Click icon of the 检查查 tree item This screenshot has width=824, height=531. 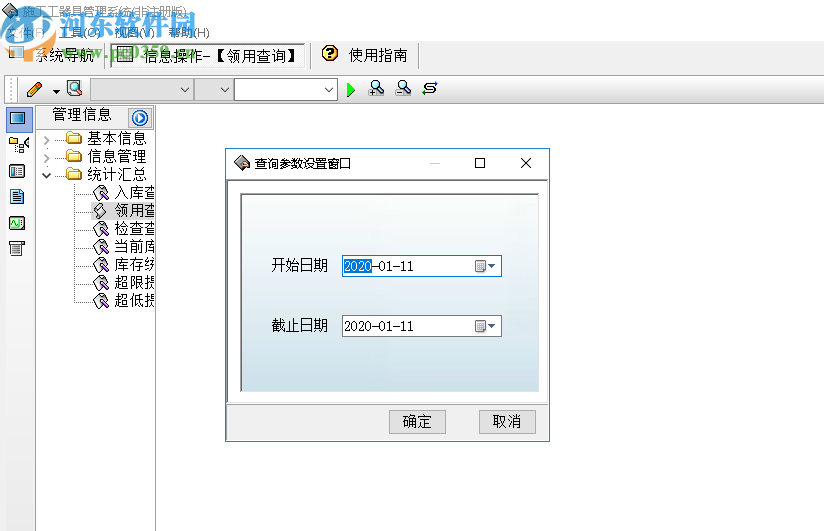[x=100, y=229]
